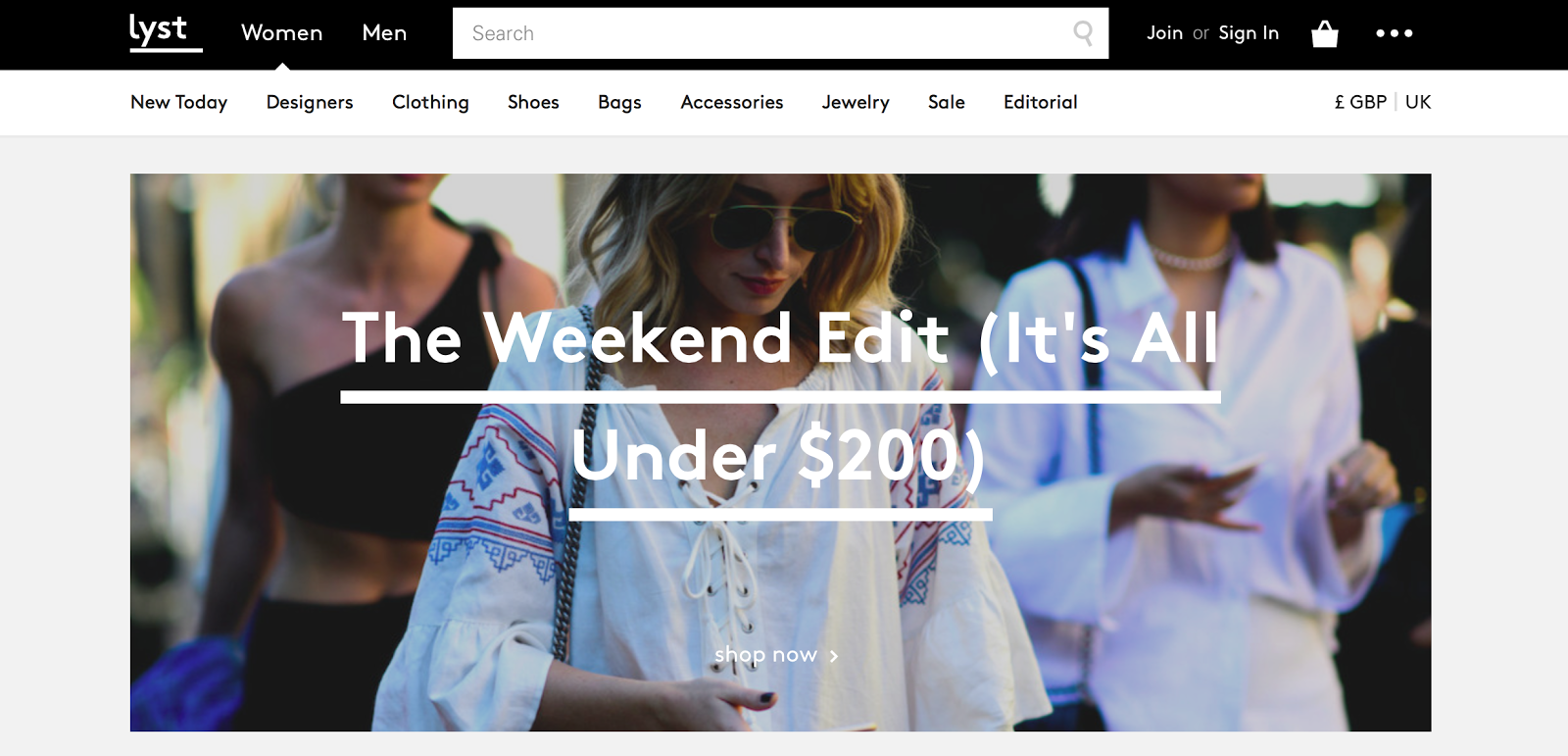Focus the Search input field
Viewport: 1568px width, 756px height.
point(780,33)
